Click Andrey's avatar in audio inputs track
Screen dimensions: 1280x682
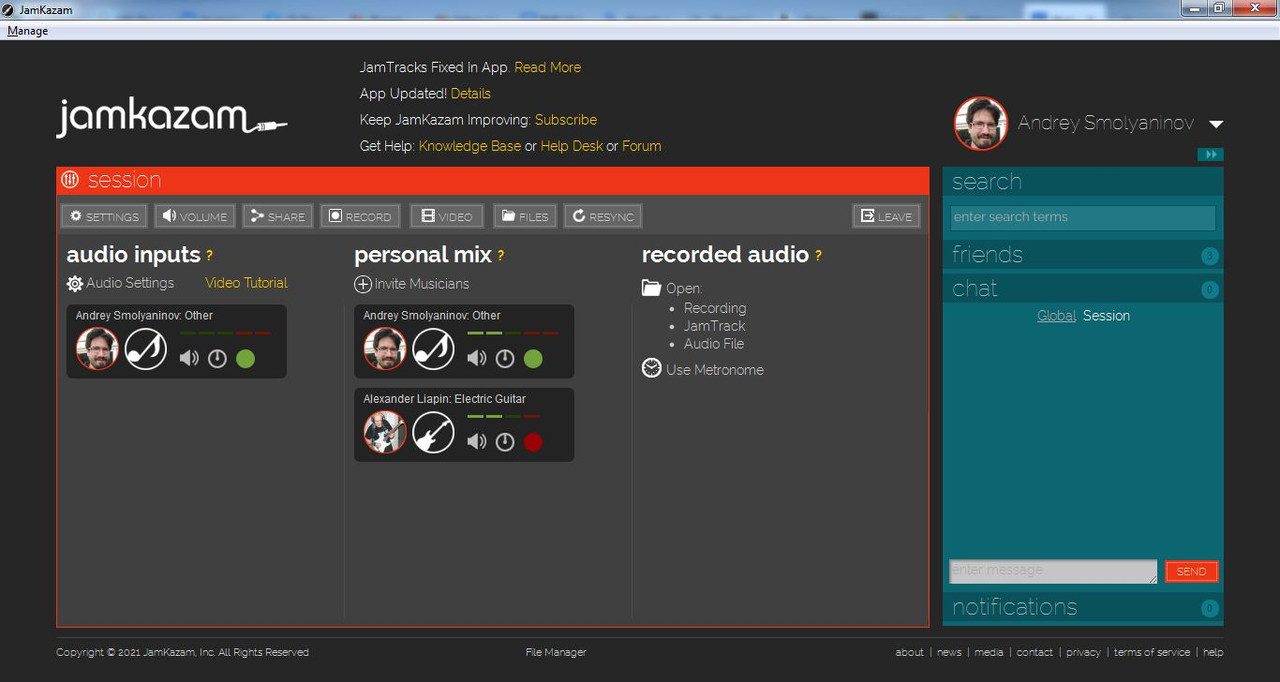(x=98, y=349)
